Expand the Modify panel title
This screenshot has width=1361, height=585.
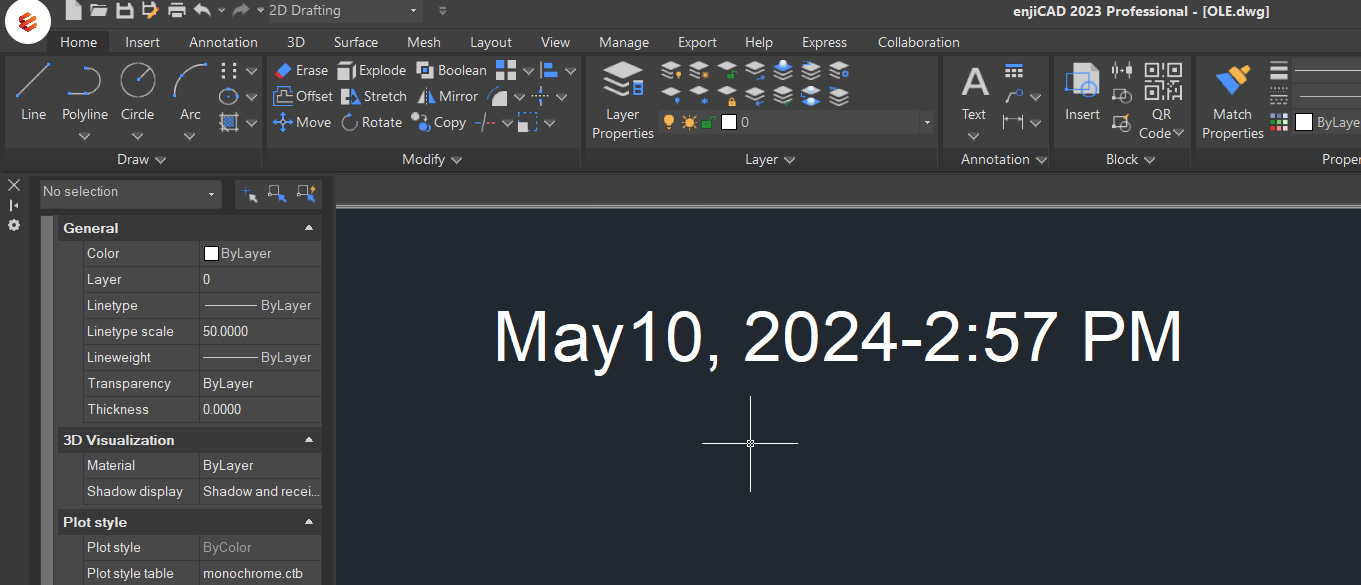(432, 159)
